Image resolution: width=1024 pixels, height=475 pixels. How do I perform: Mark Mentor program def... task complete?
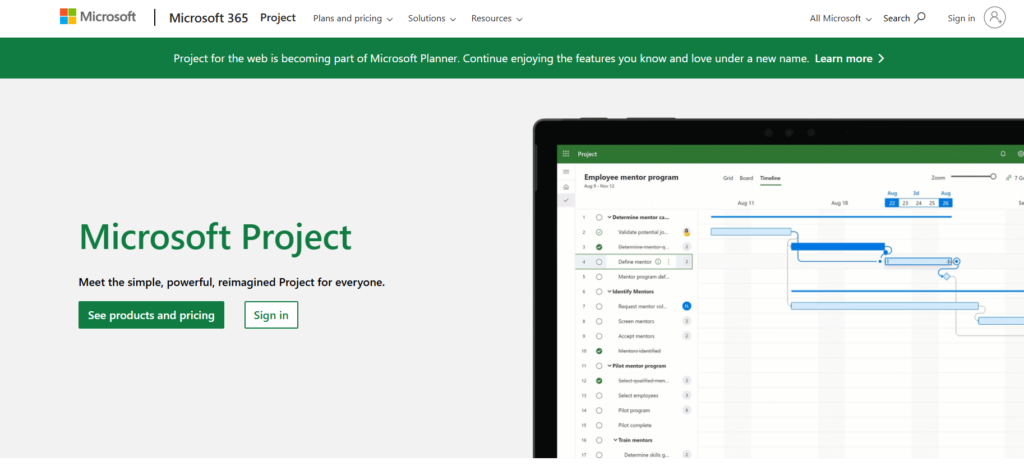click(x=599, y=276)
